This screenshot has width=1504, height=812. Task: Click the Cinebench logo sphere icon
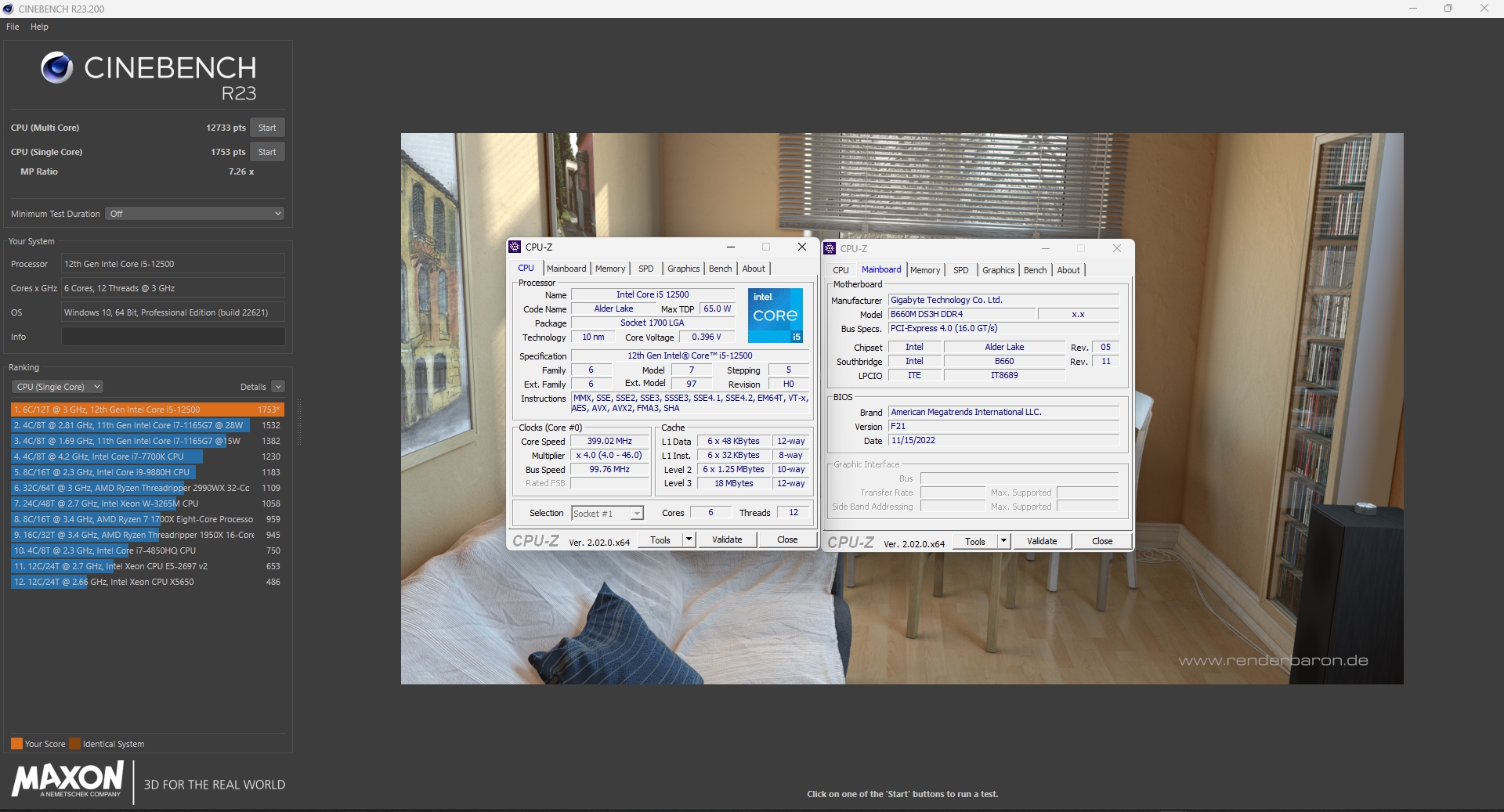pyautogui.click(x=56, y=67)
